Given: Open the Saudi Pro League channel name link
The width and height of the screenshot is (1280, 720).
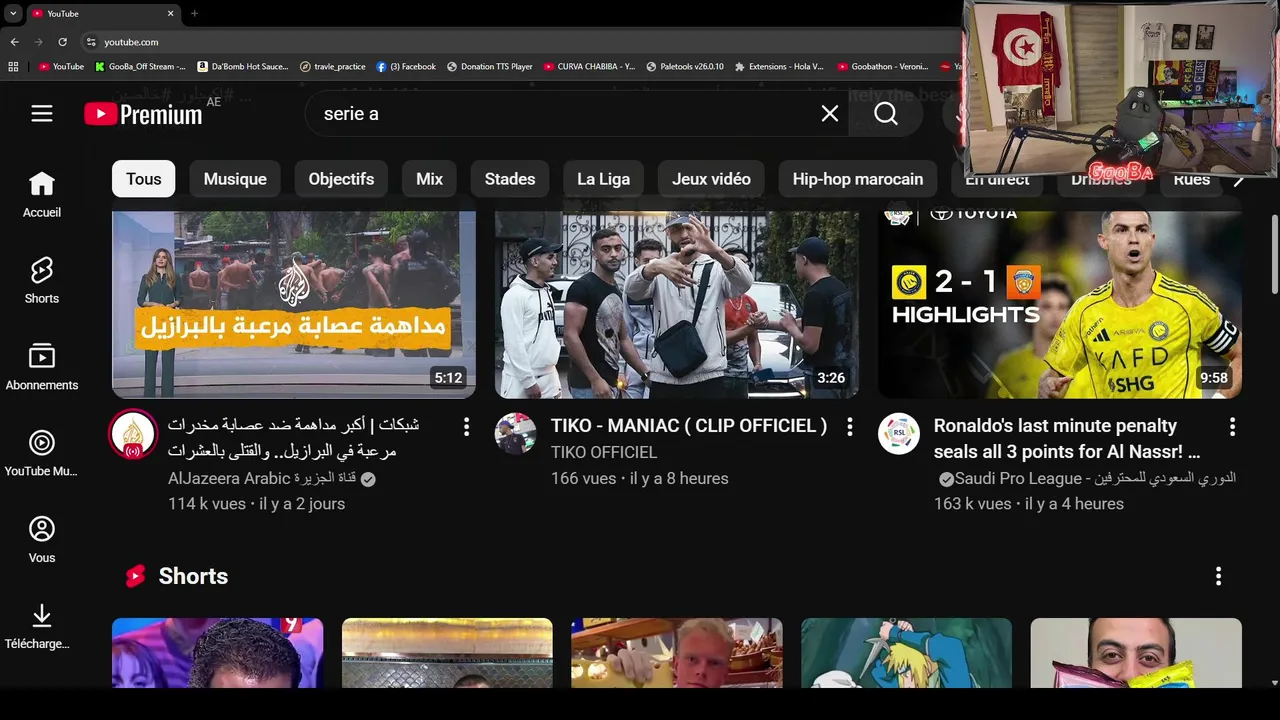Looking at the screenshot, I should [1095, 479].
